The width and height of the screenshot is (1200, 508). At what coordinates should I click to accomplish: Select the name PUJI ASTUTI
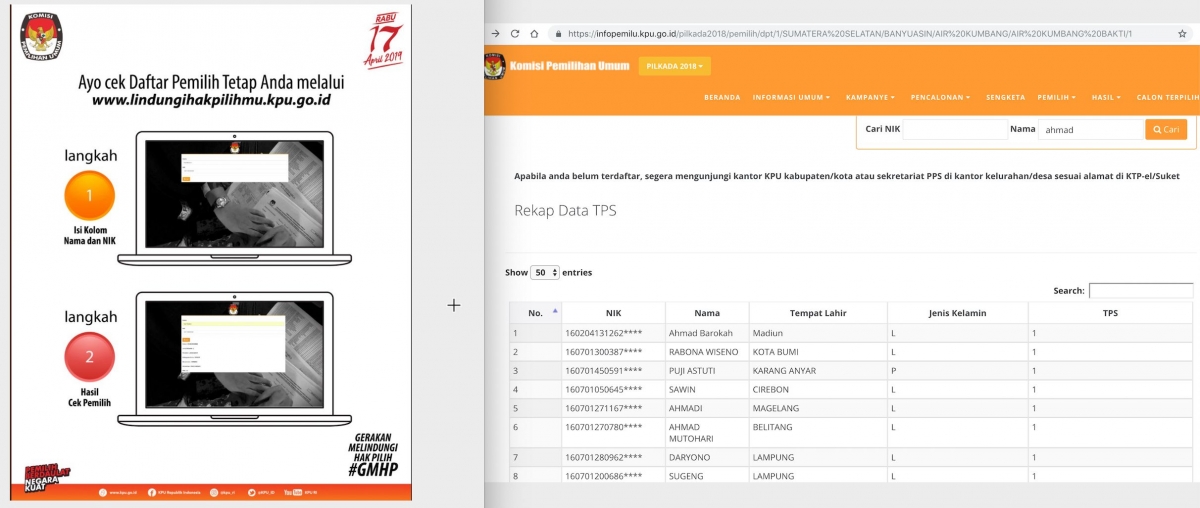[692, 371]
